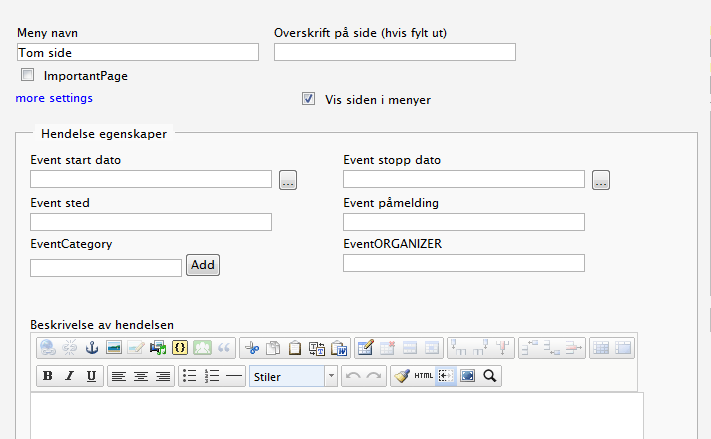Viewport: 711px width, 439px height.
Task: Enable the ImportantPage checkbox
Action: (27, 75)
